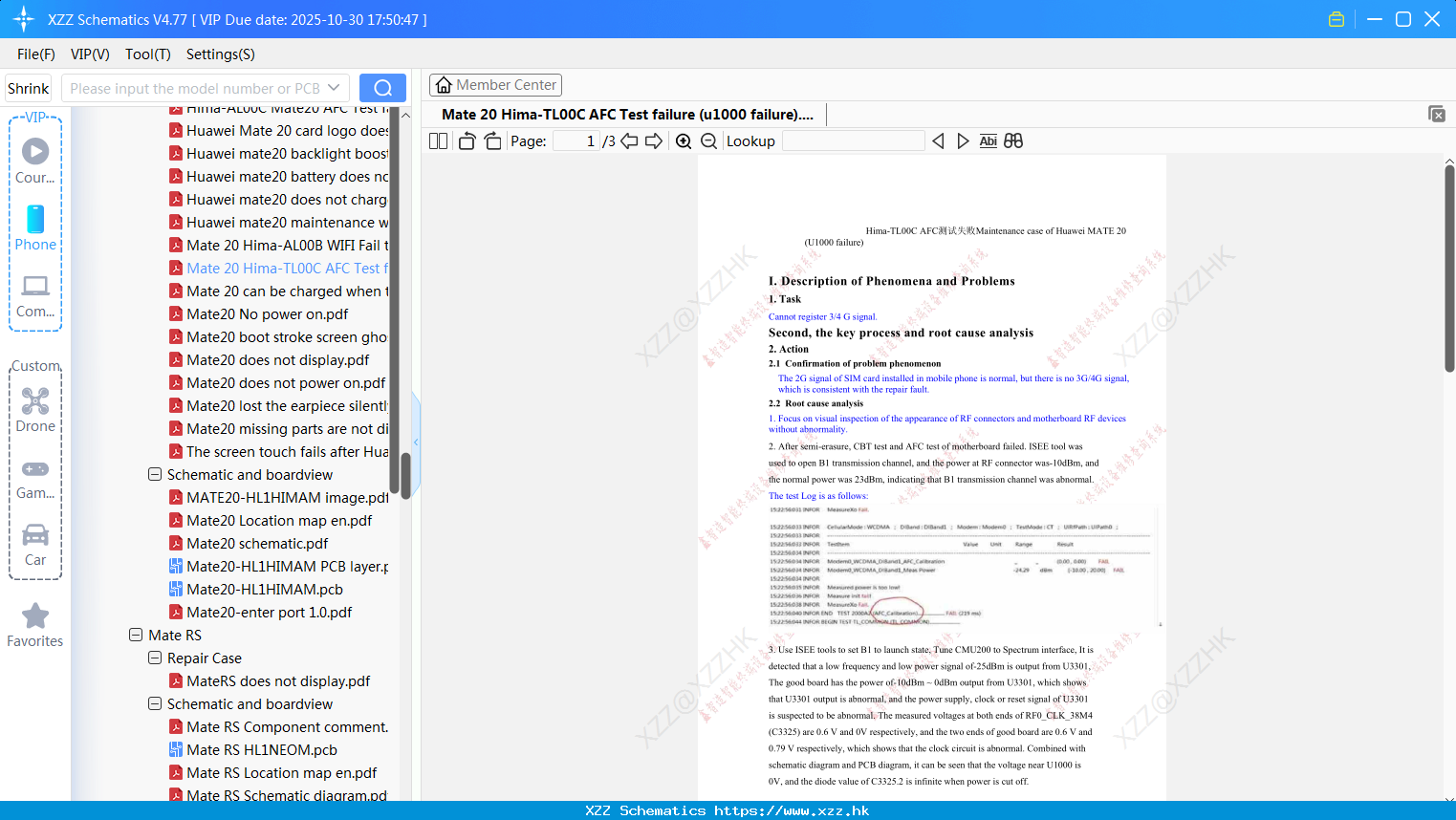
Task: Collapse the Mate RS node
Action: tap(136, 635)
